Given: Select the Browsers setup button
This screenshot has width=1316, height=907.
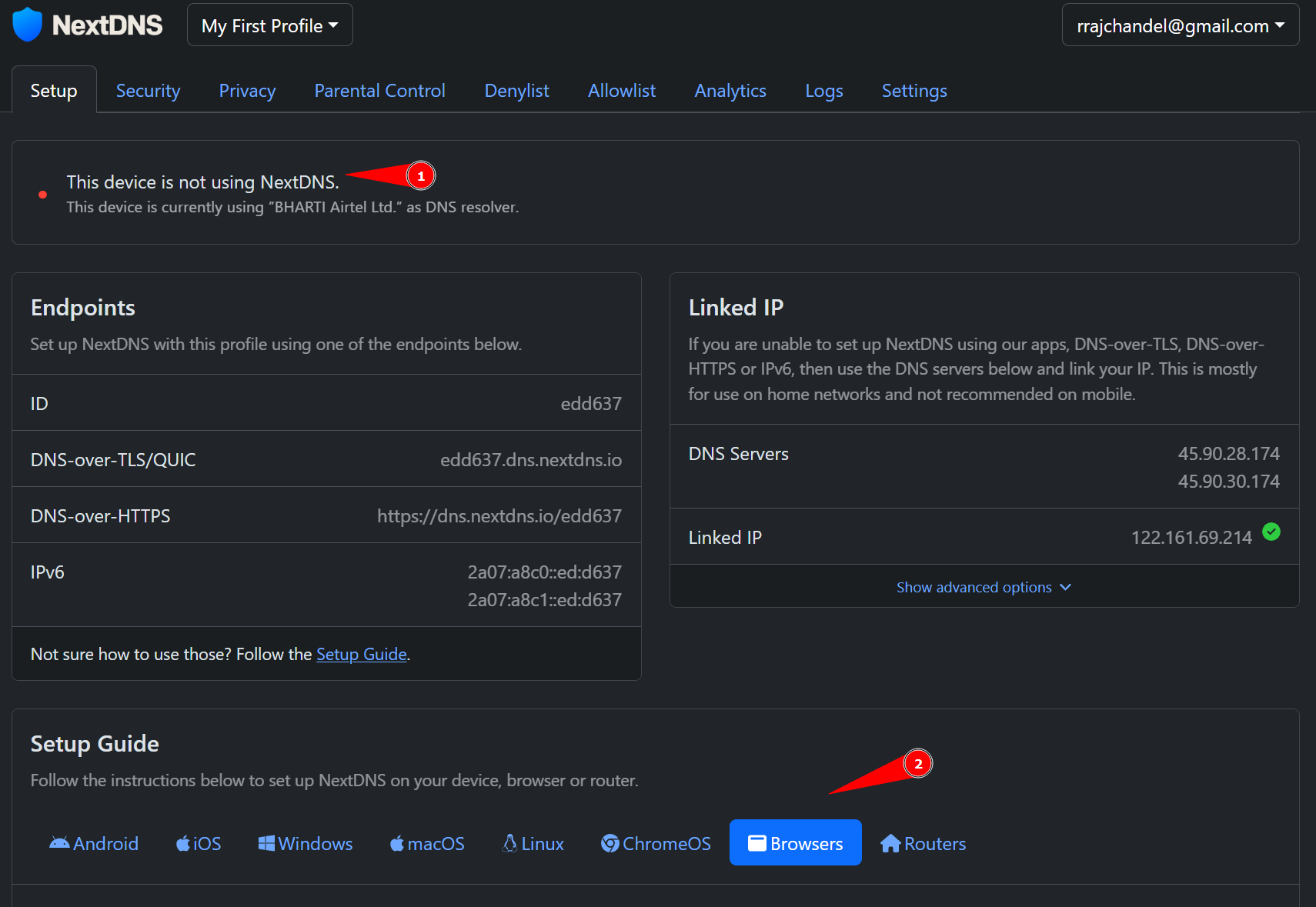Looking at the screenshot, I should pyautogui.click(x=796, y=843).
